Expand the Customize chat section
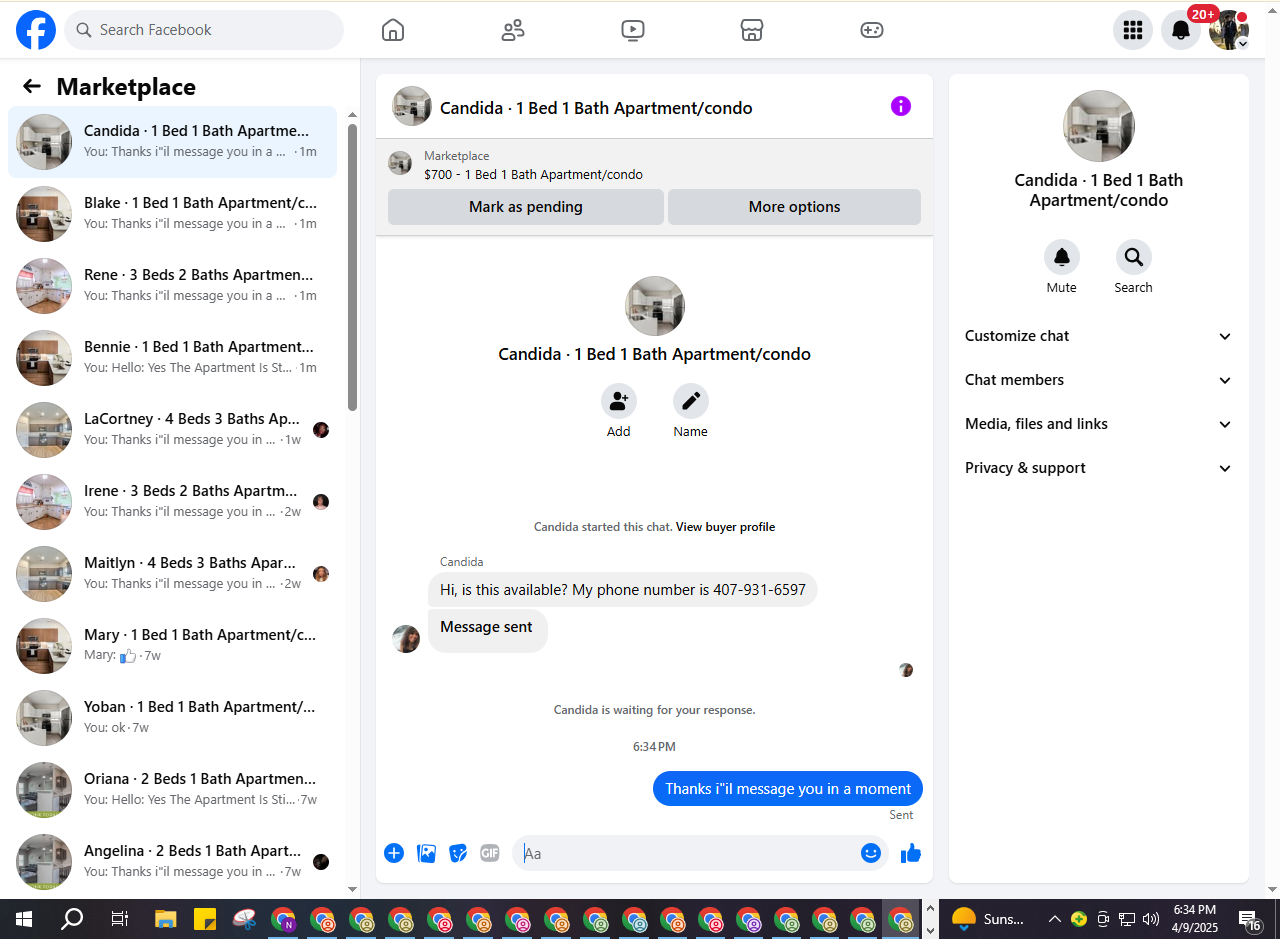 point(1099,336)
